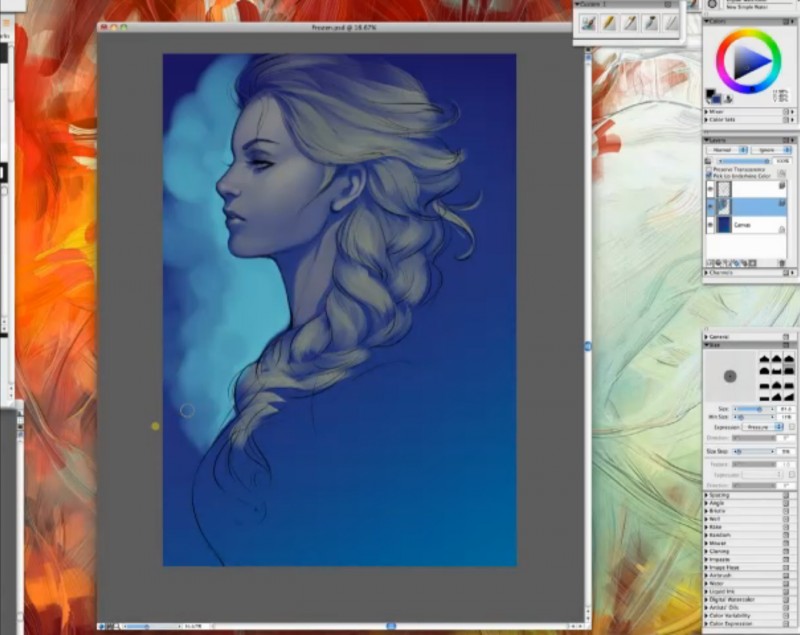Select the top layer thumbnail
This screenshot has height=635, width=800.
click(724, 189)
